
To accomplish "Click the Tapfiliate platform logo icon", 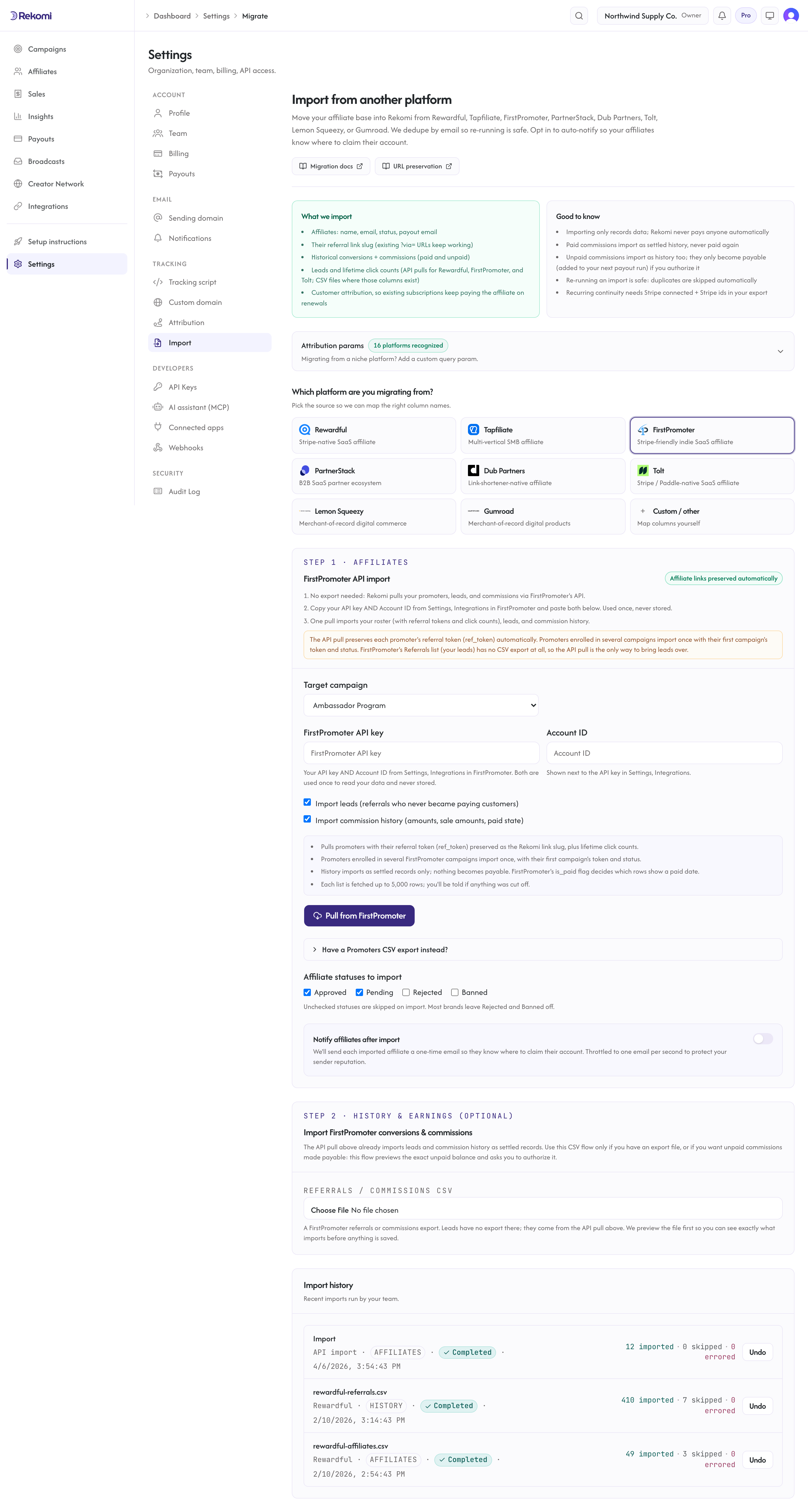I will click(x=474, y=430).
